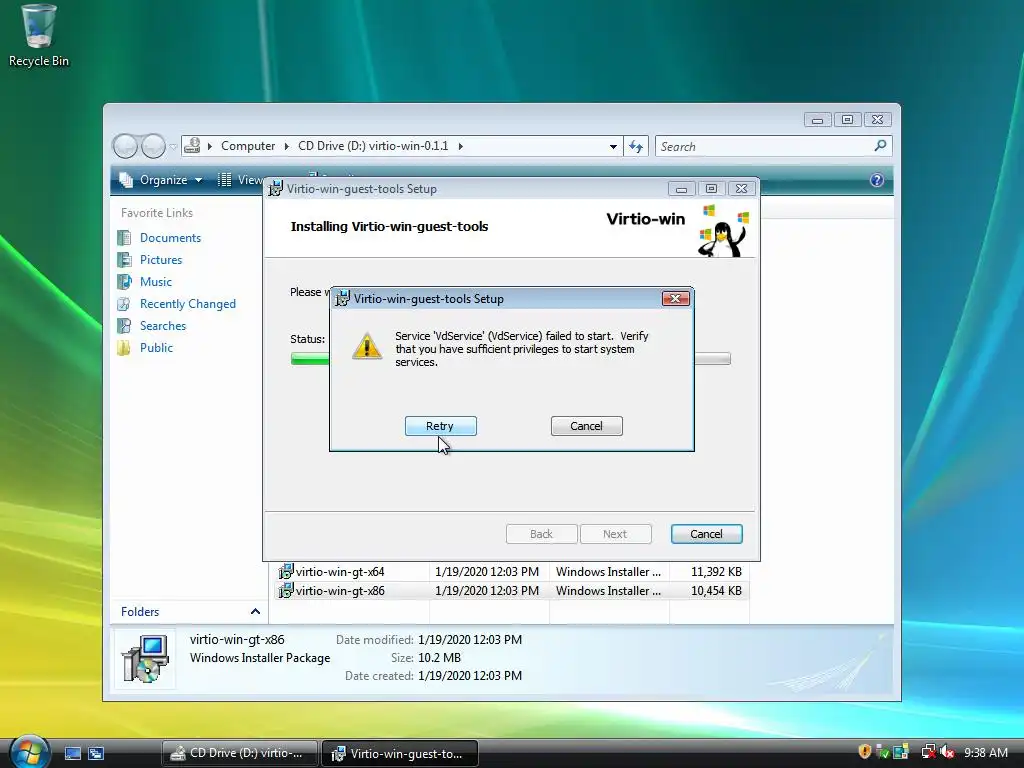1024x768 pixels.
Task: Click the Date modified value in the details pane
Action: pyautogui.click(x=470, y=639)
